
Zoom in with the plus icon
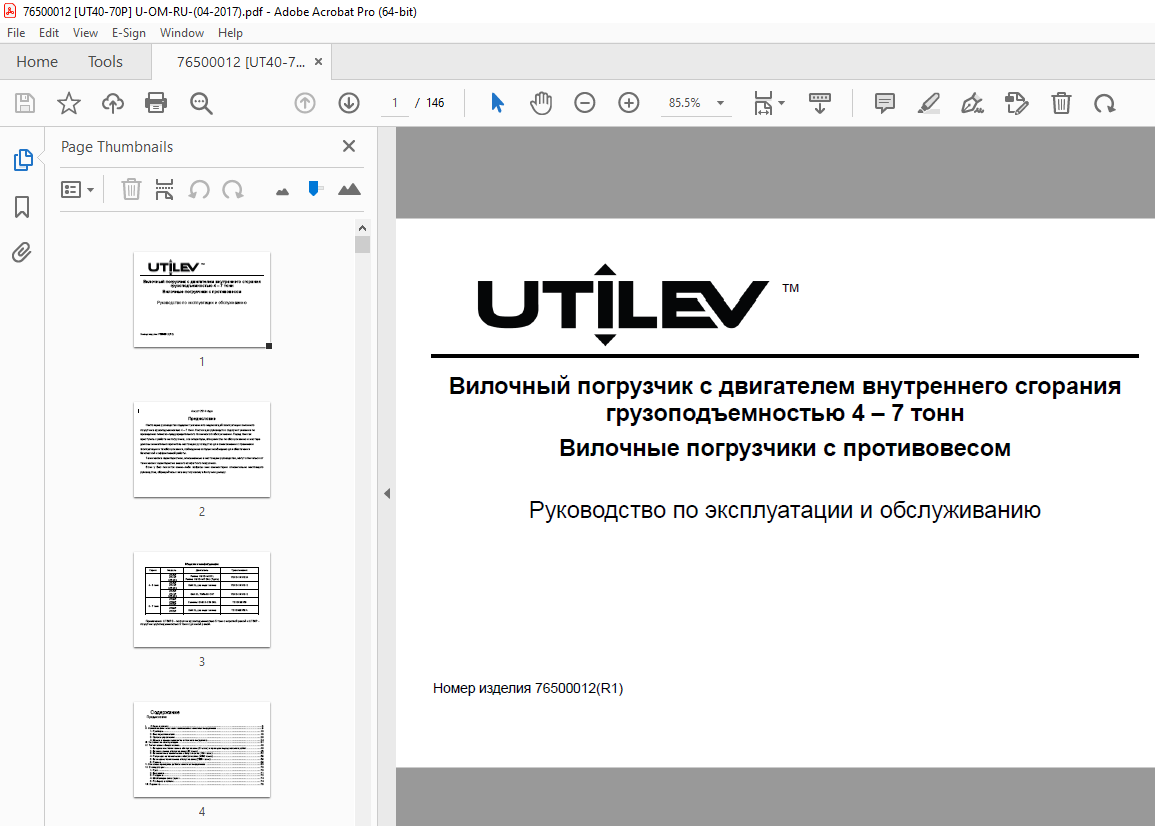pos(629,103)
